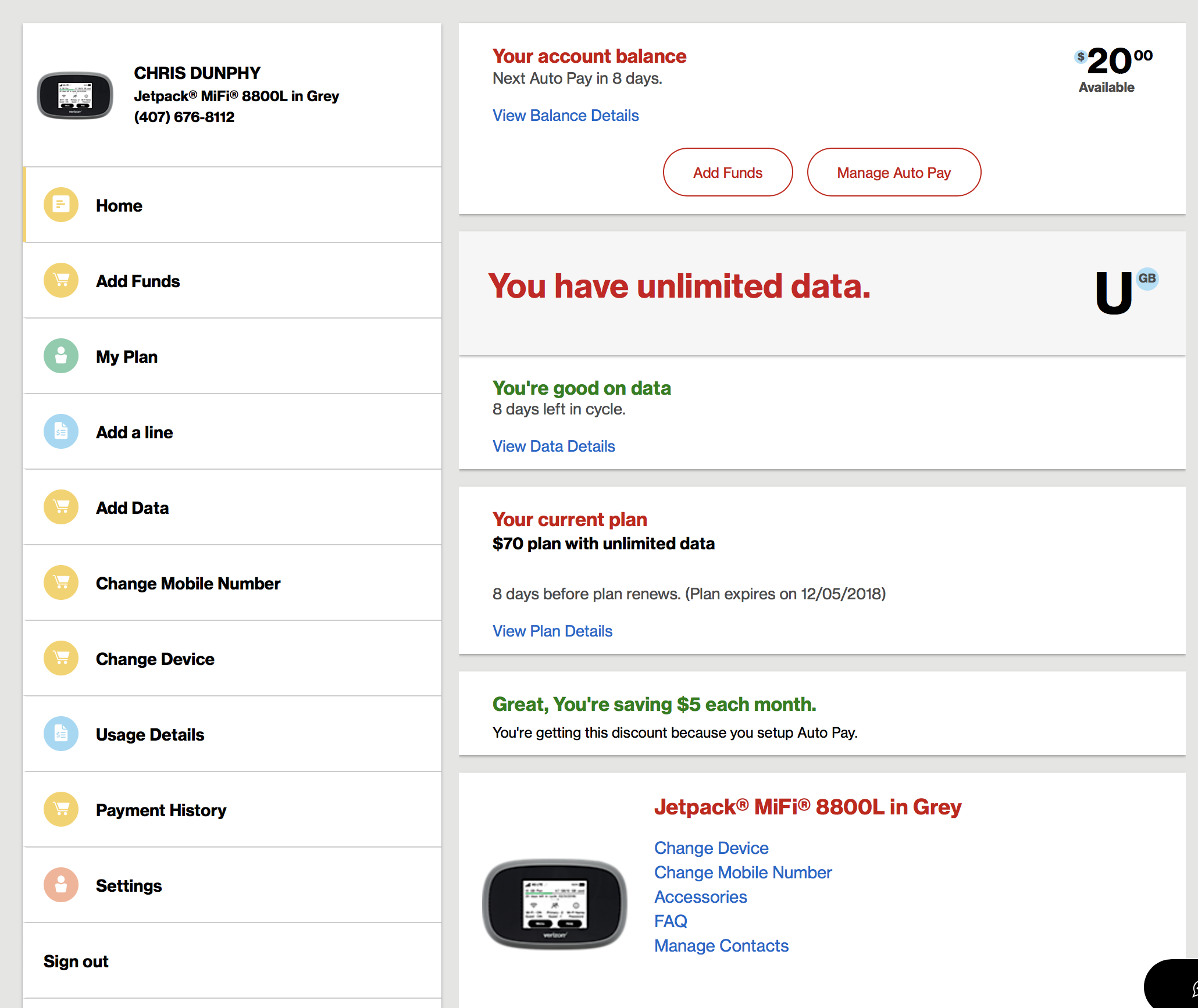View Balance Details link
Image resolution: width=1198 pixels, height=1008 pixels.
[x=566, y=115]
